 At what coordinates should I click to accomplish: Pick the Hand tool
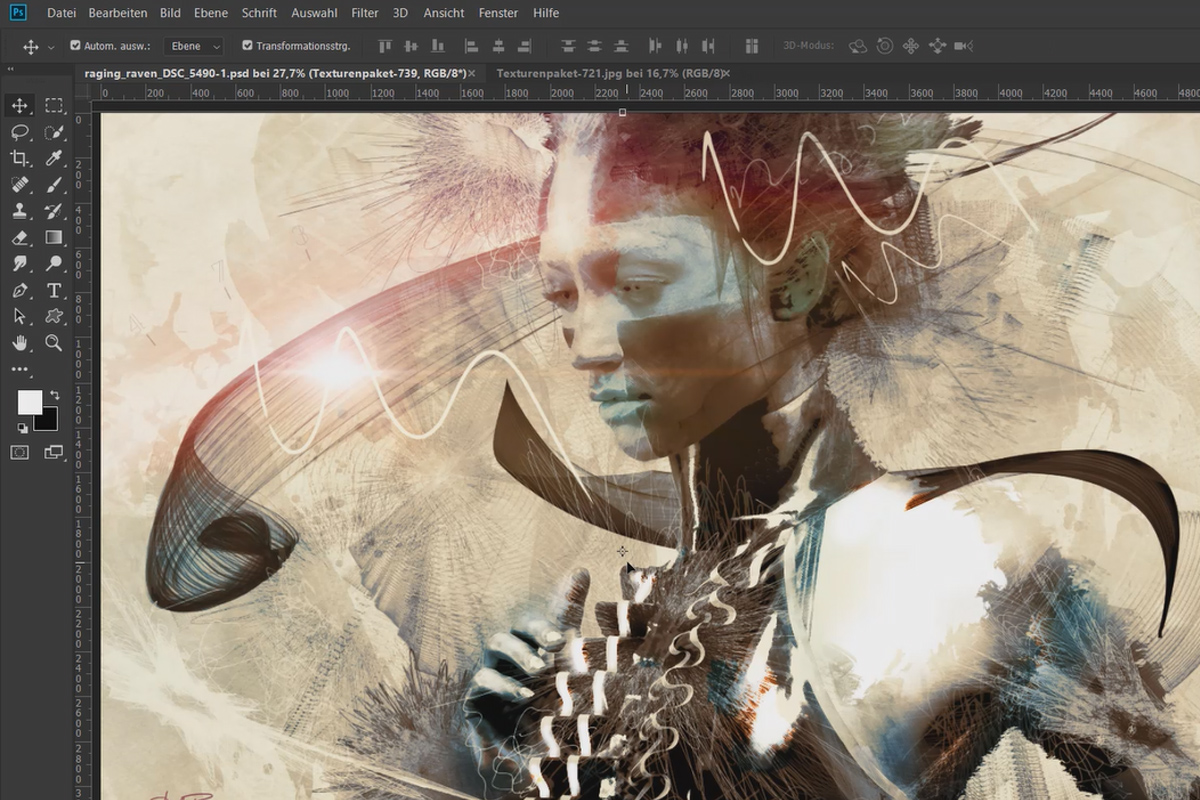(19, 343)
